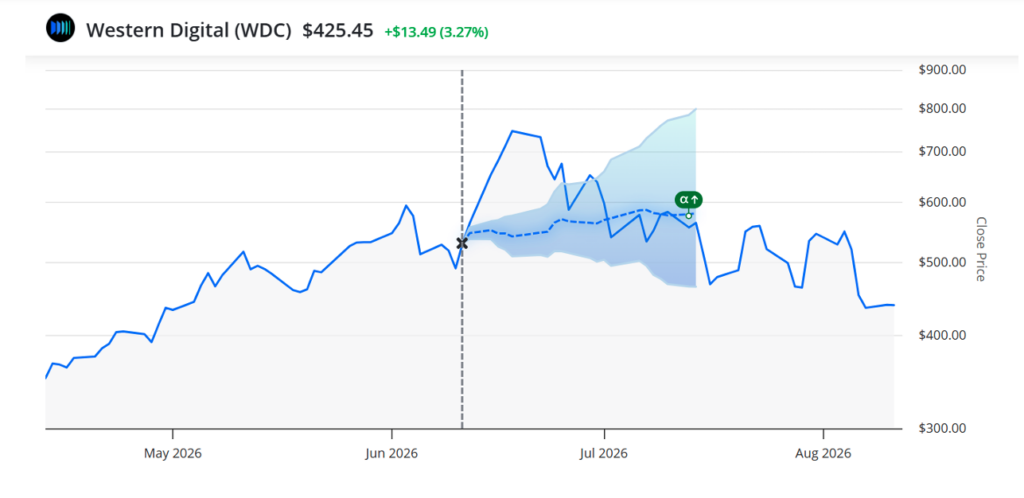Click the X marker on the dashed line

(462, 243)
